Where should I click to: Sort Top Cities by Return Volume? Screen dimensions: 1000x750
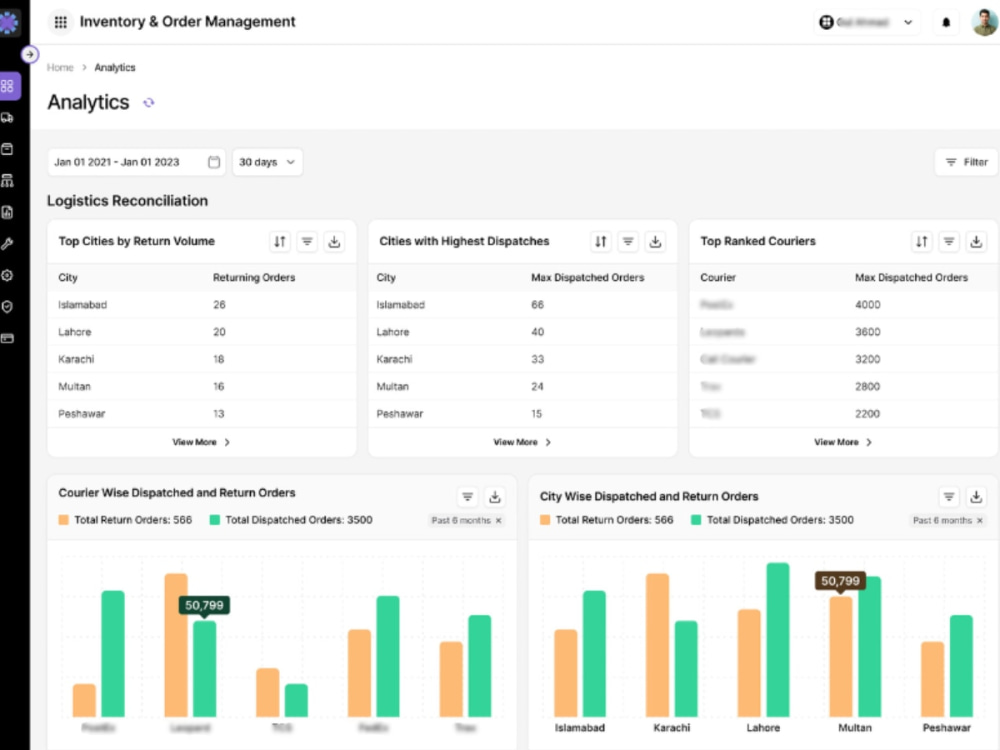coord(280,242)
